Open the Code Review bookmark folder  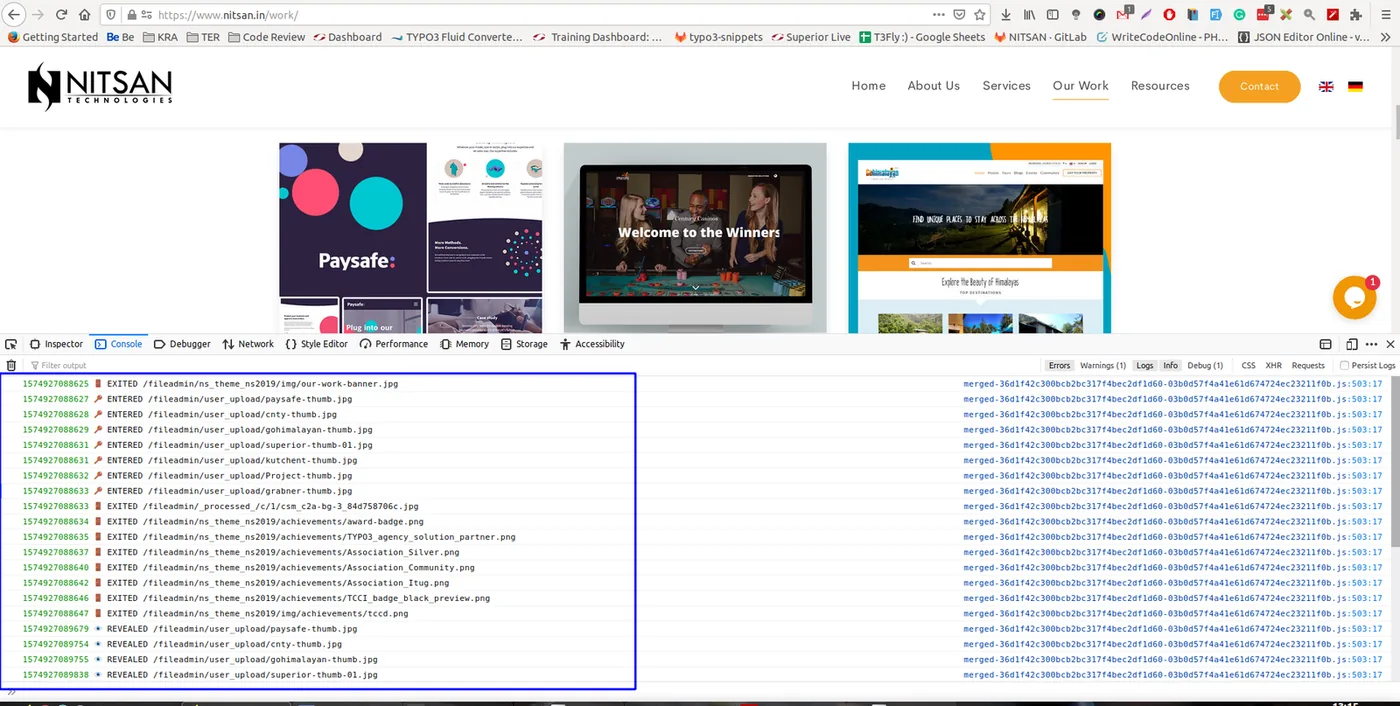tap(267, 37)
